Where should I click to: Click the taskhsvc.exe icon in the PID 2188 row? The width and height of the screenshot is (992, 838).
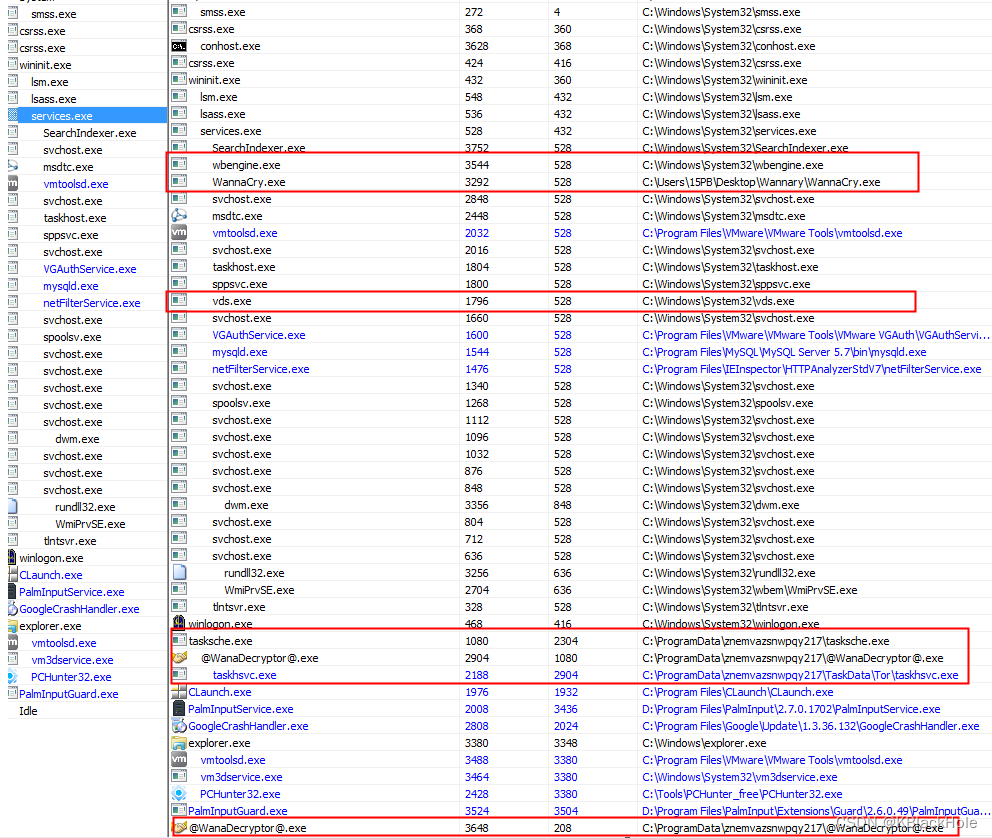[x=179, y=674]
